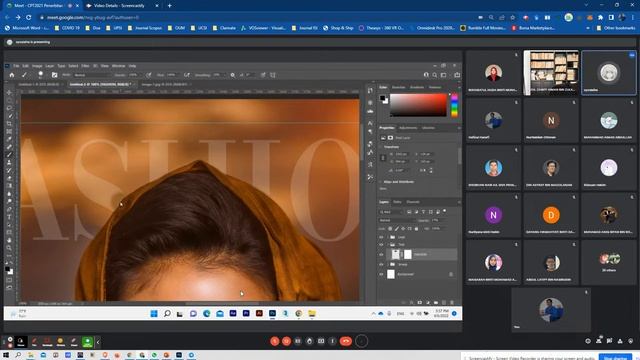This screenshot has height=360, width=640.
Task: Click the Background layer thumbnail
Action: (391, 274)
